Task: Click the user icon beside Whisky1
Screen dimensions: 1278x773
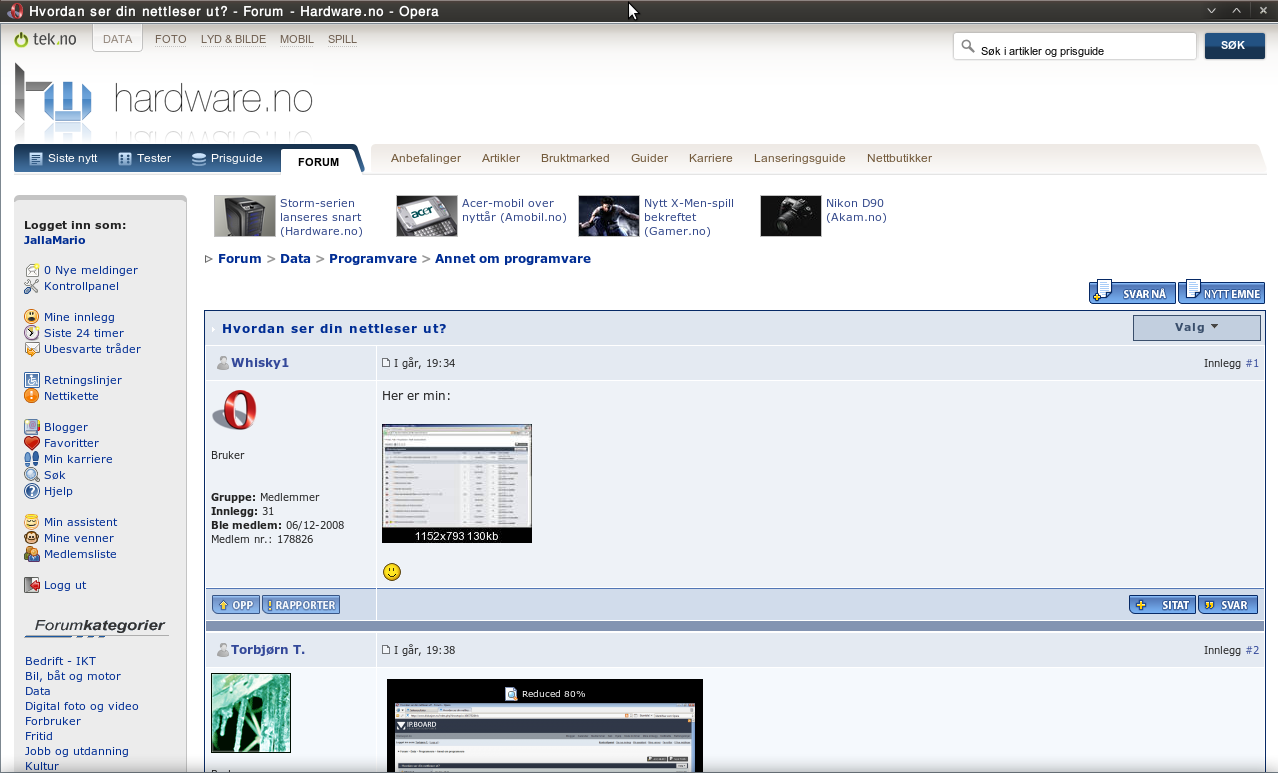Action: [223, 363]
